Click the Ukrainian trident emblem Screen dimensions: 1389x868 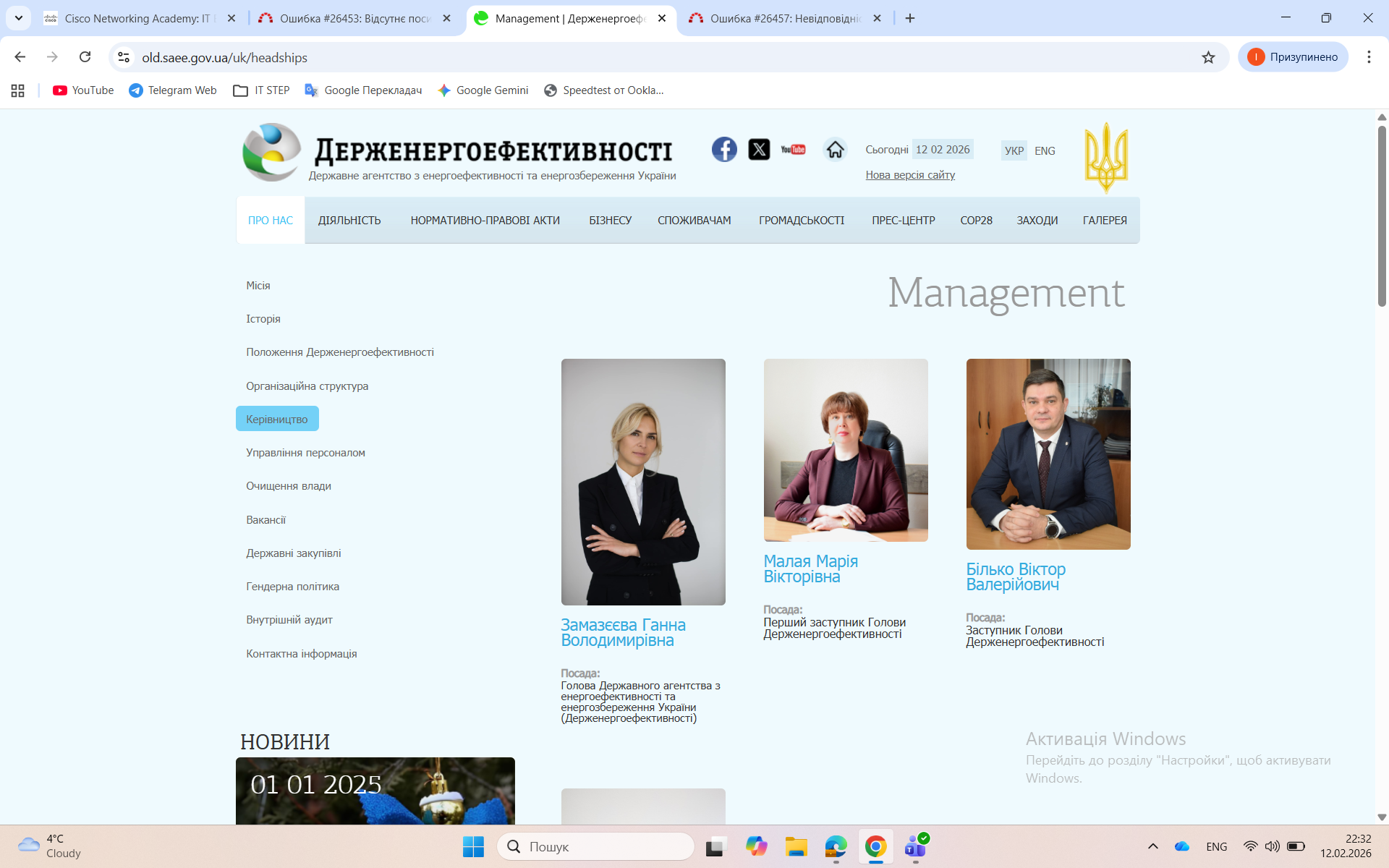click(1105, 157)
